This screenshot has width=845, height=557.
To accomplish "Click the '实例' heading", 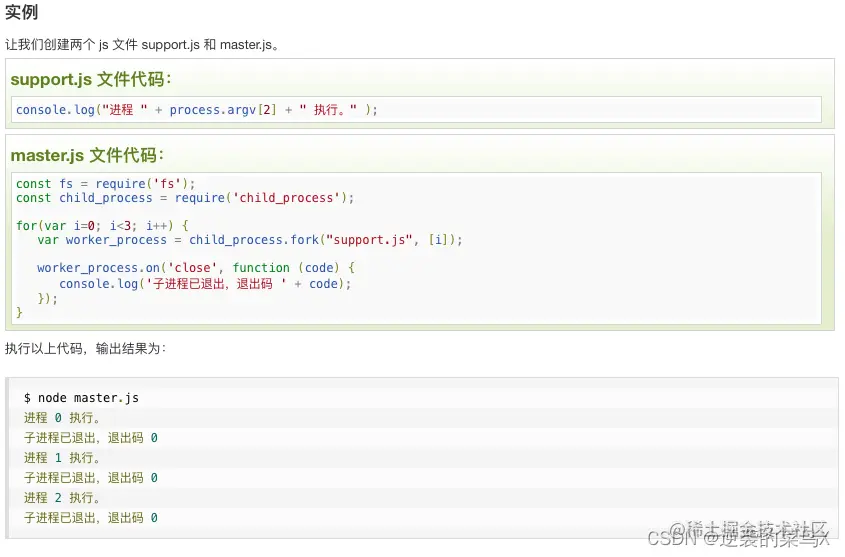I will point(22,11).
